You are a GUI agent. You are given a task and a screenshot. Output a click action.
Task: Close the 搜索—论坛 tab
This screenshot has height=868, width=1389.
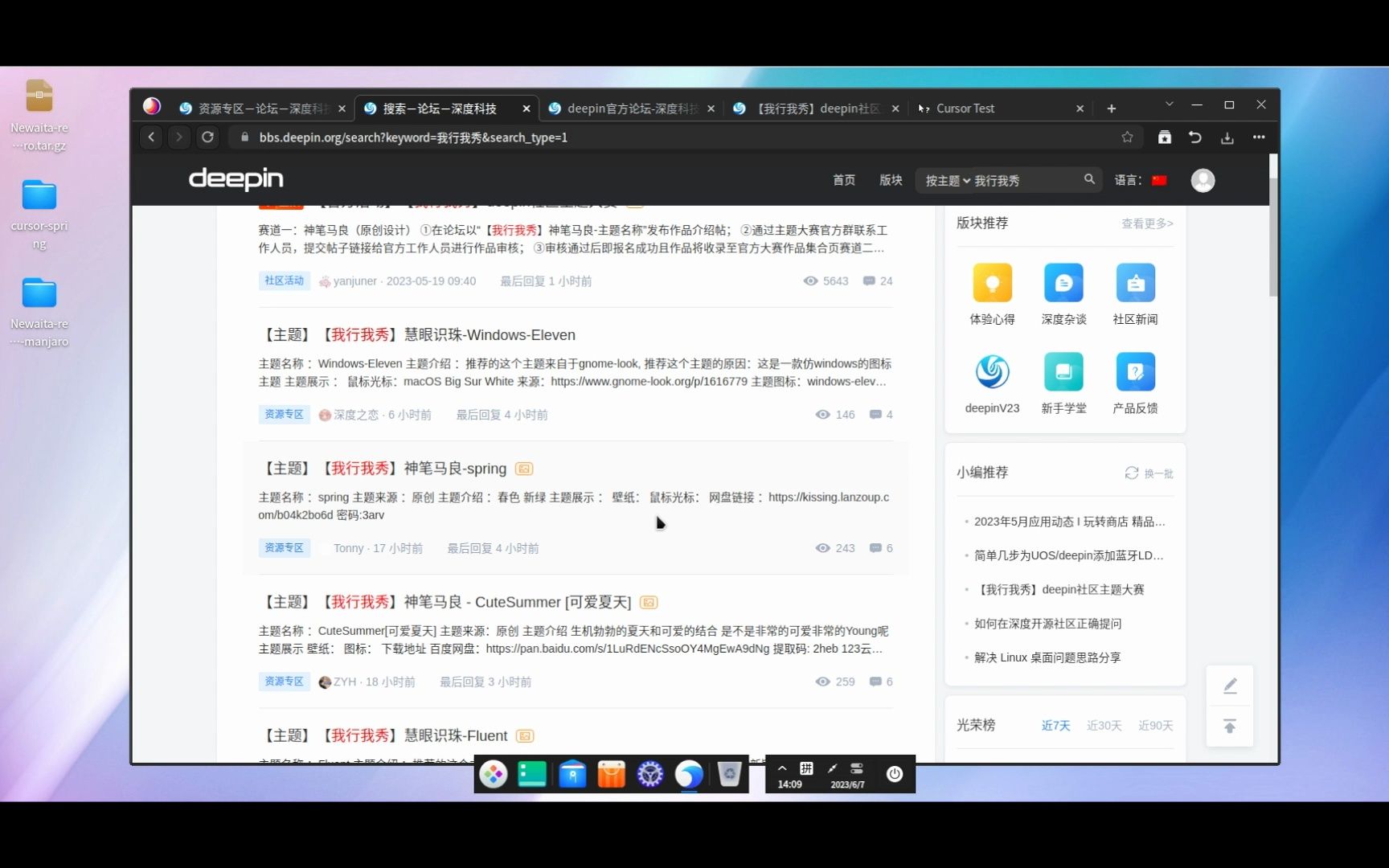pyautogui.click(x=527, y=108)
